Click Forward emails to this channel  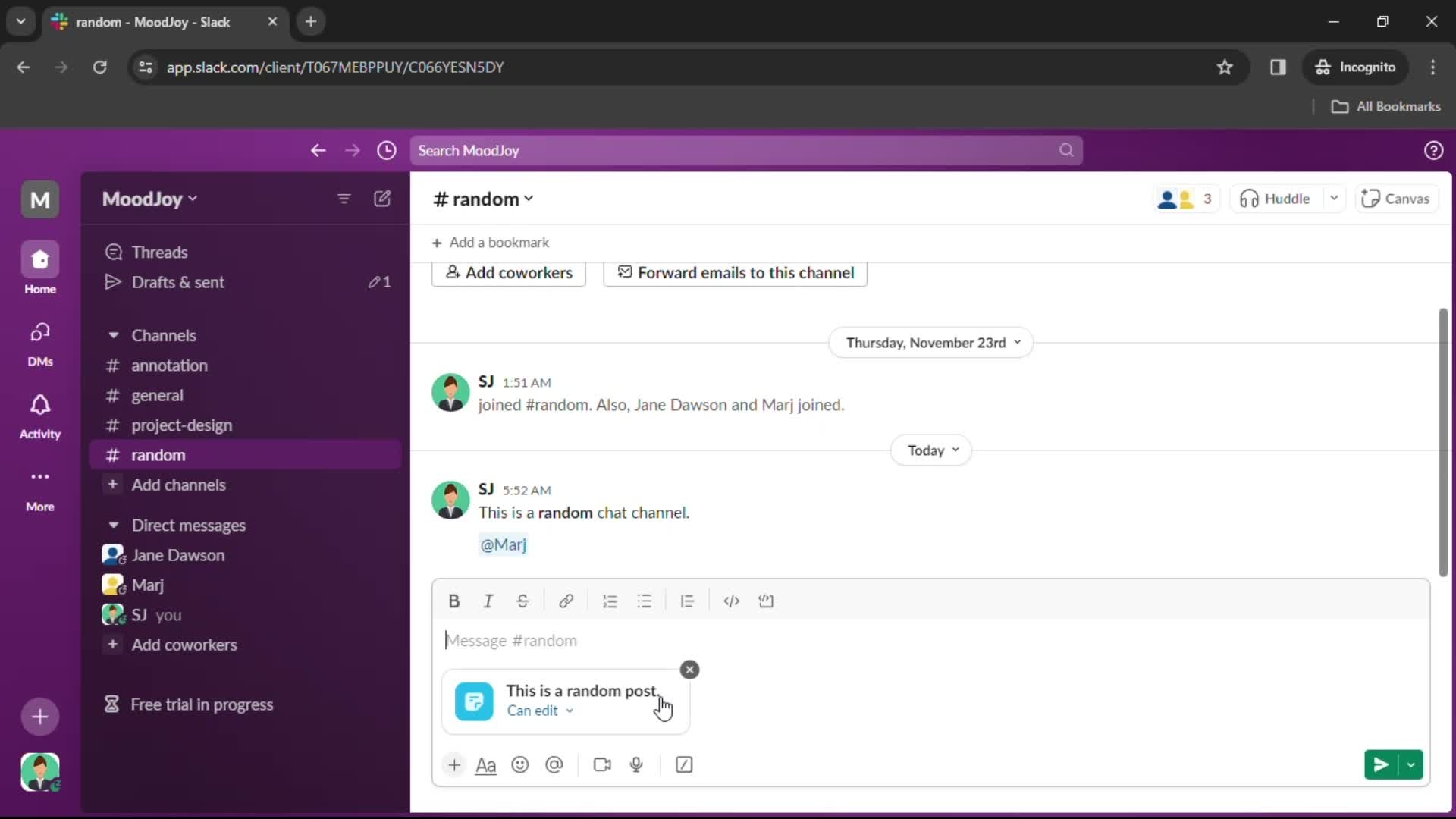click(736, 272)
